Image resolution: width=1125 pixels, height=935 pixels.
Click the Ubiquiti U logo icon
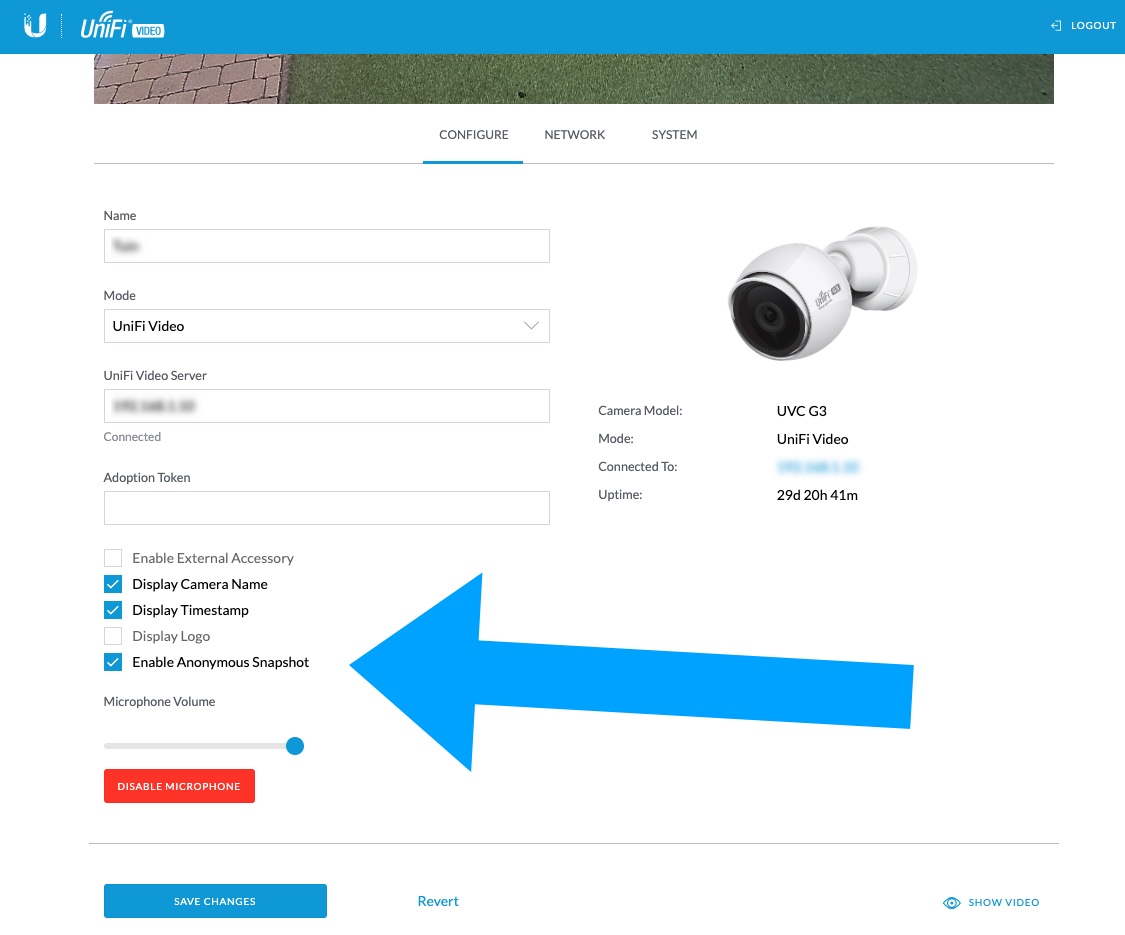(x=34, y=26)
